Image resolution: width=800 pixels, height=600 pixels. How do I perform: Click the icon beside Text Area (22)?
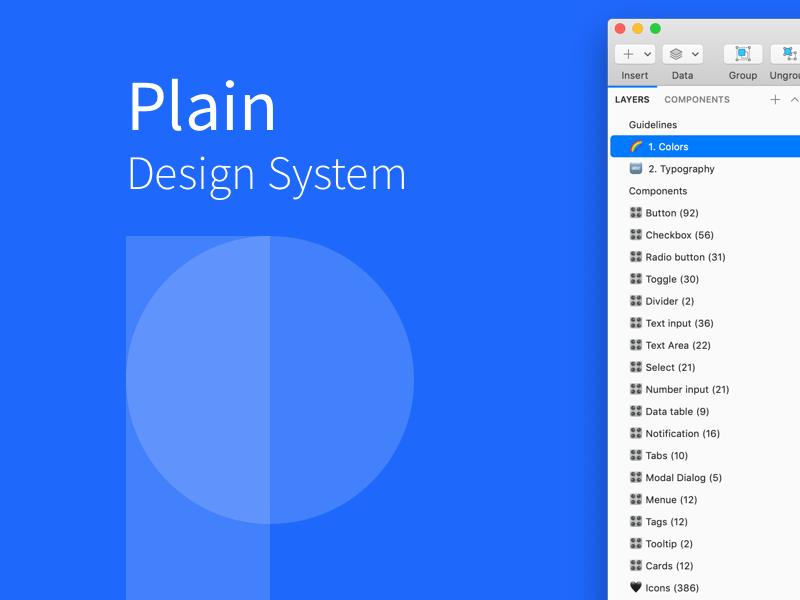pos(636,345)
